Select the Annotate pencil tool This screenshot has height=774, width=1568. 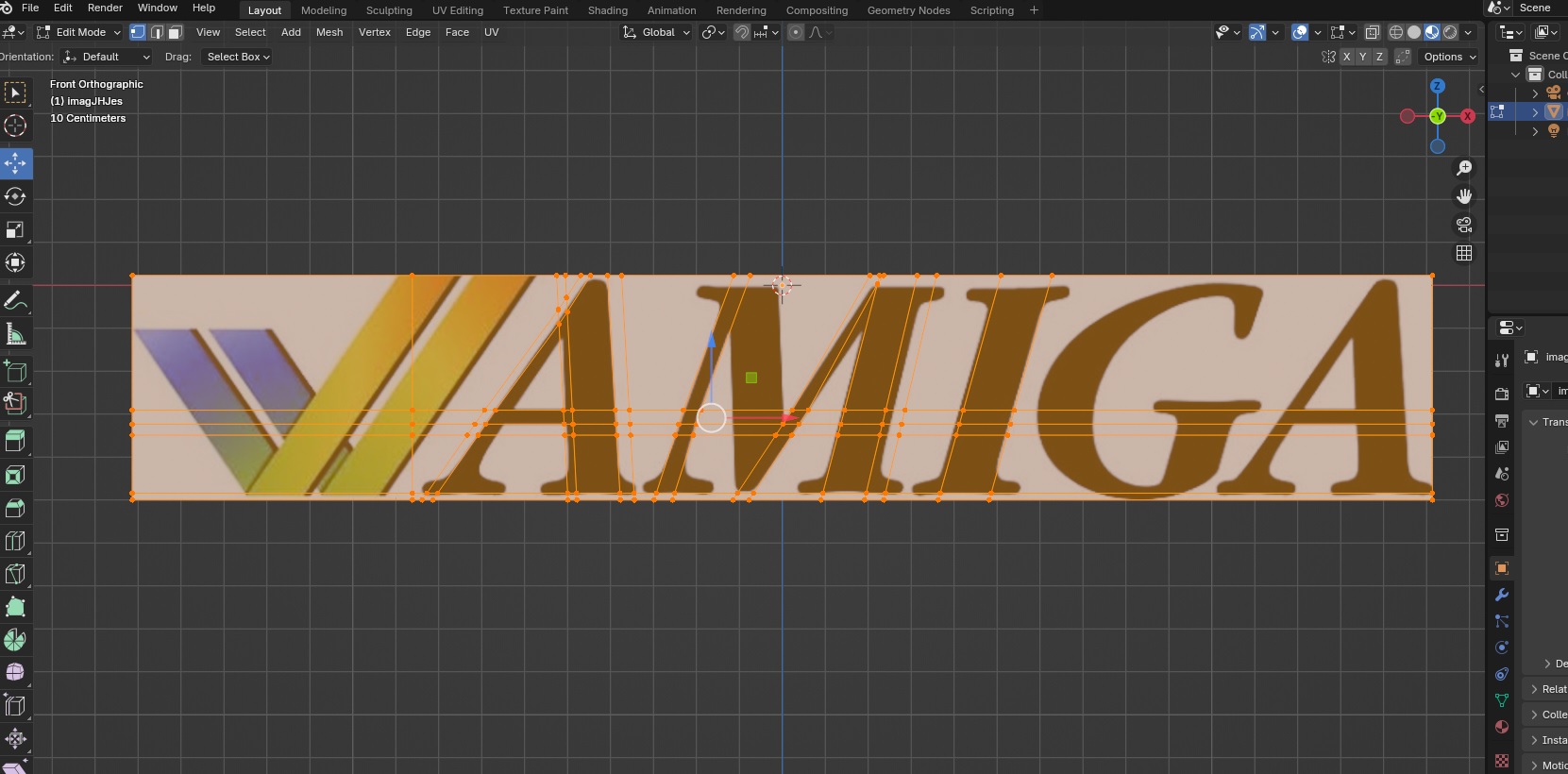[x=15, y=301]
